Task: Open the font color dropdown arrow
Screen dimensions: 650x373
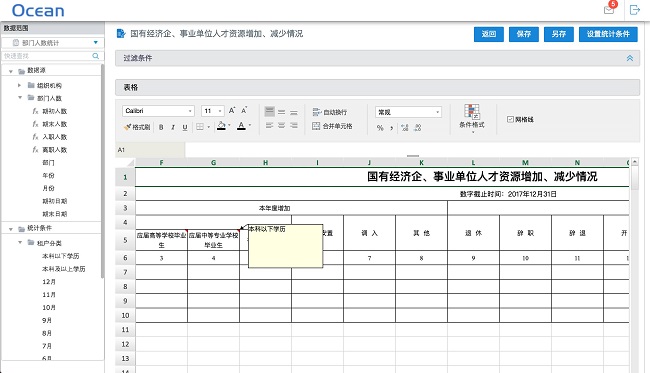Action: point(250,125)
